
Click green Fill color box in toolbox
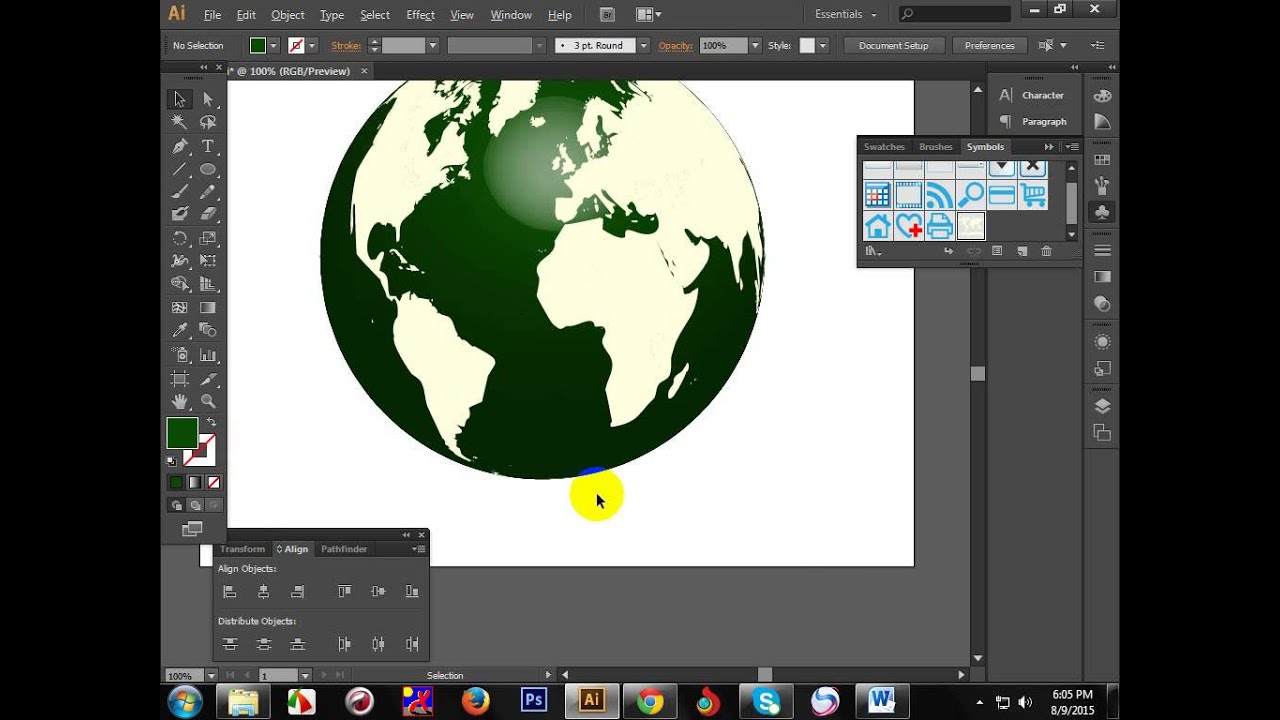coord(182,433)
